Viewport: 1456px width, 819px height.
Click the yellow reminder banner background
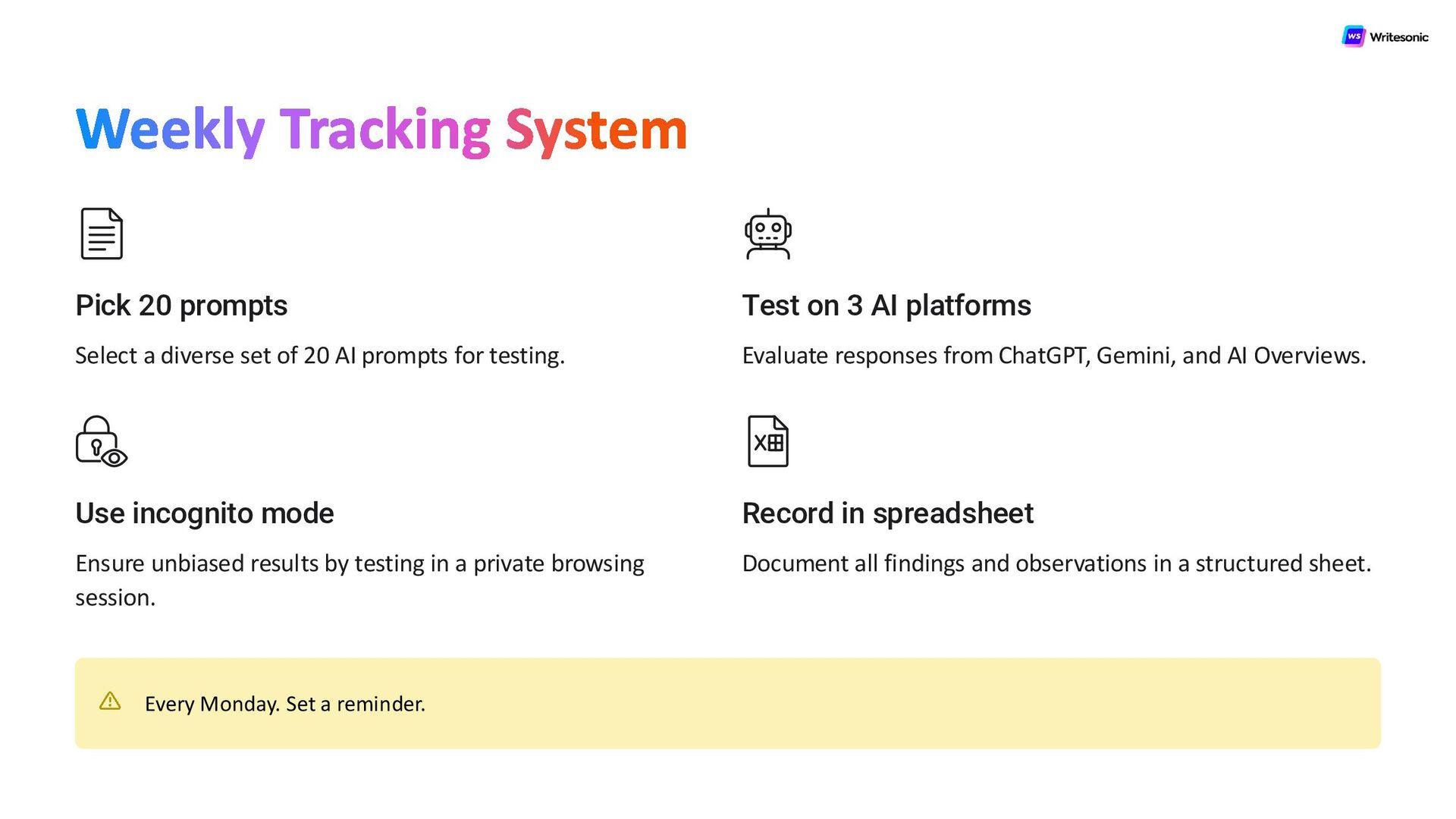[910, 704]
